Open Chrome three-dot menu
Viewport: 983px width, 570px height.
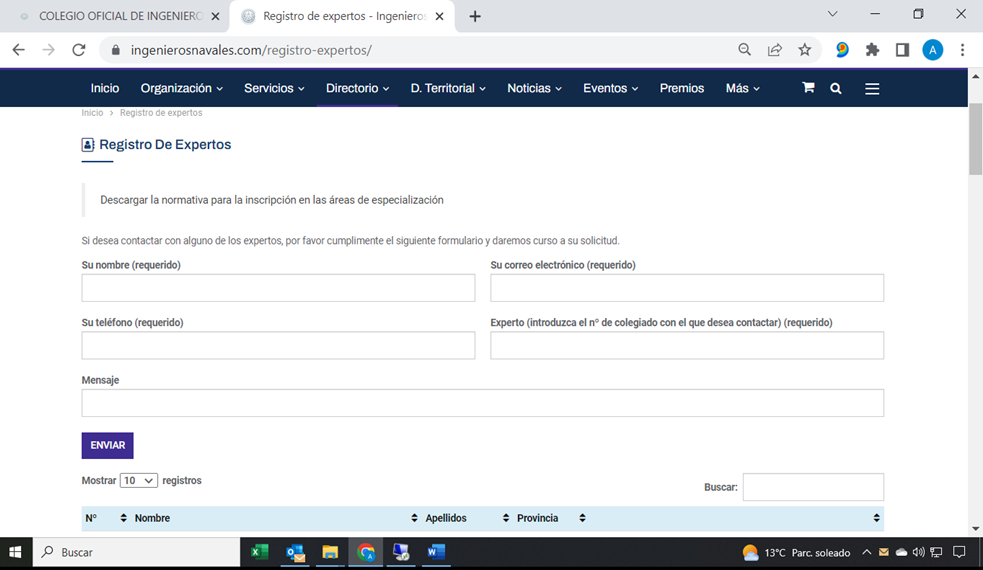(962, 50)
